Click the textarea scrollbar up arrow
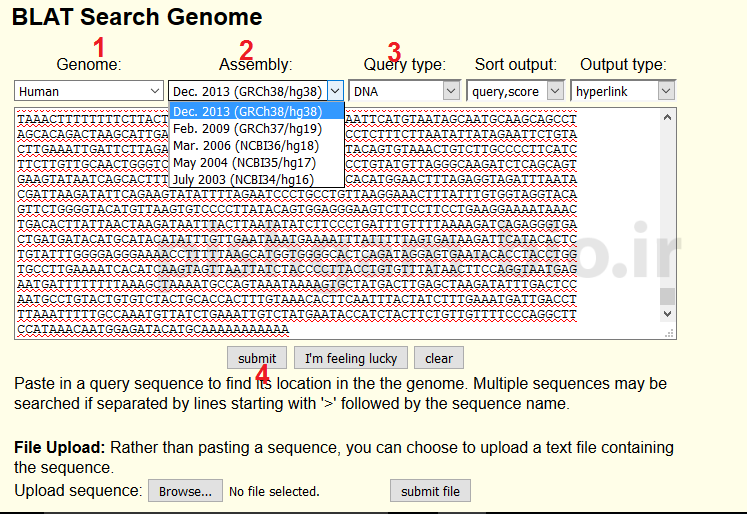Viewport: 747px width, 514px height. point(667,117)
